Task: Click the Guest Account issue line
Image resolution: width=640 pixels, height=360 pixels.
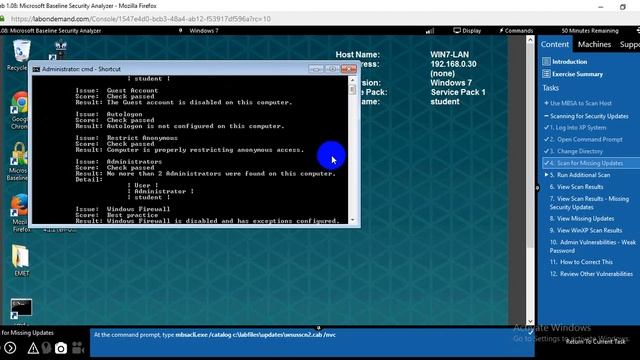Action: 116,91
